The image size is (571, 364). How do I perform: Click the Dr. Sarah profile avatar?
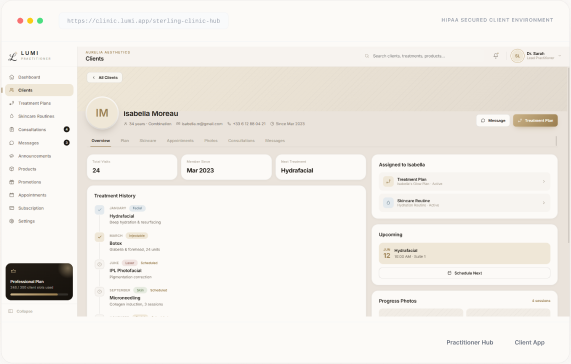(x=517, y=56)
